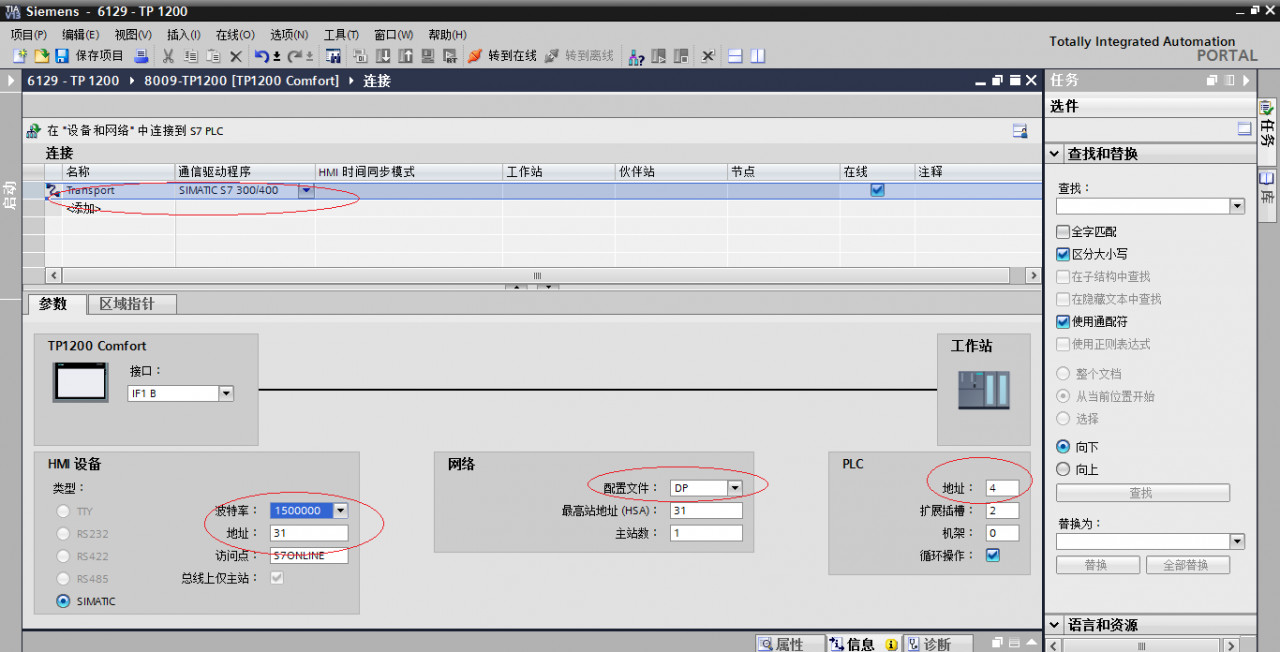Image resolution: width=1280 pixels, height=652 pixels.
Task: Open the 帮助(H) menu
Action: (x=447, y=34)
